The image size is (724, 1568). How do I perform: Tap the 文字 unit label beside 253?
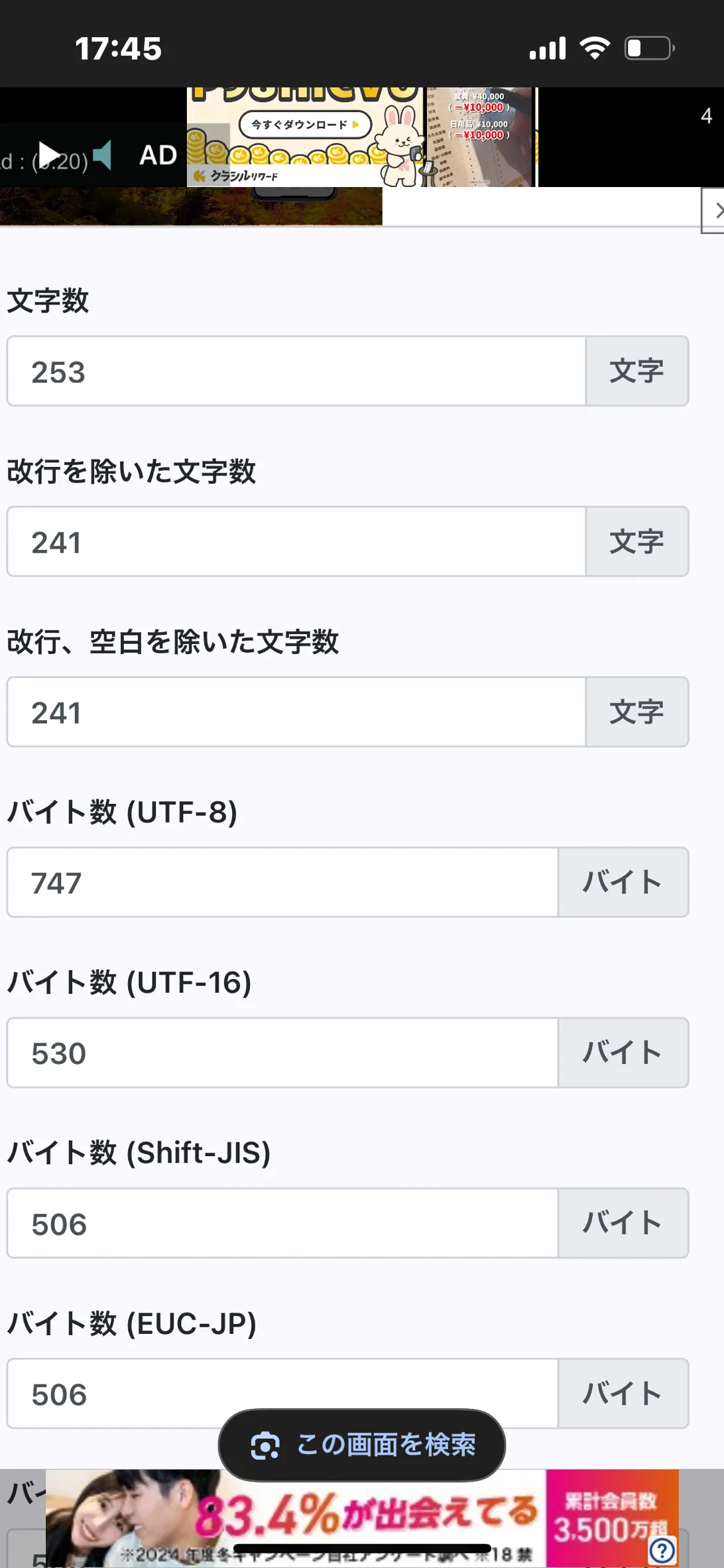(x=636, y=371)
